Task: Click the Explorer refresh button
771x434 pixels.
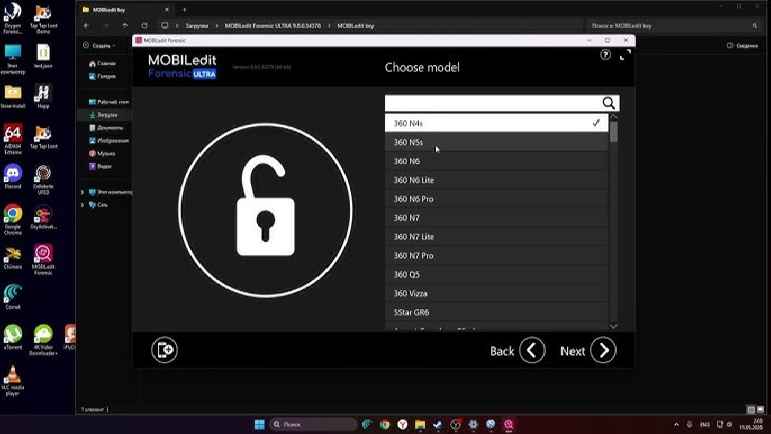Action: tap(145, 26)
